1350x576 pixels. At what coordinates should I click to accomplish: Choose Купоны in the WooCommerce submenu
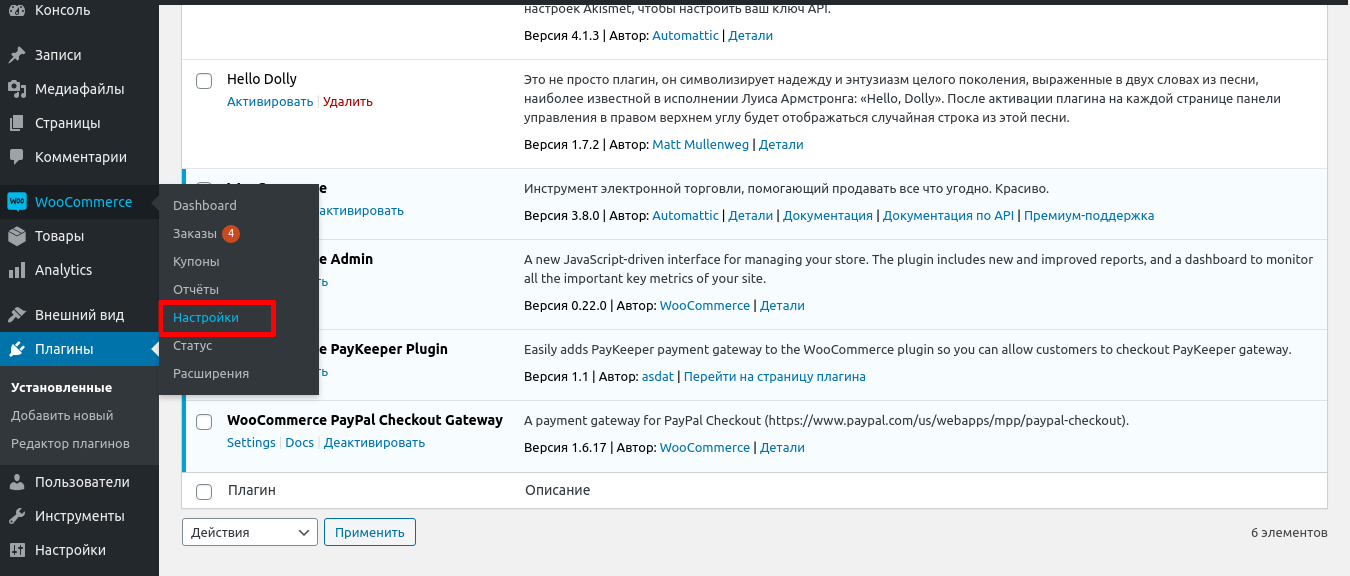196,262
